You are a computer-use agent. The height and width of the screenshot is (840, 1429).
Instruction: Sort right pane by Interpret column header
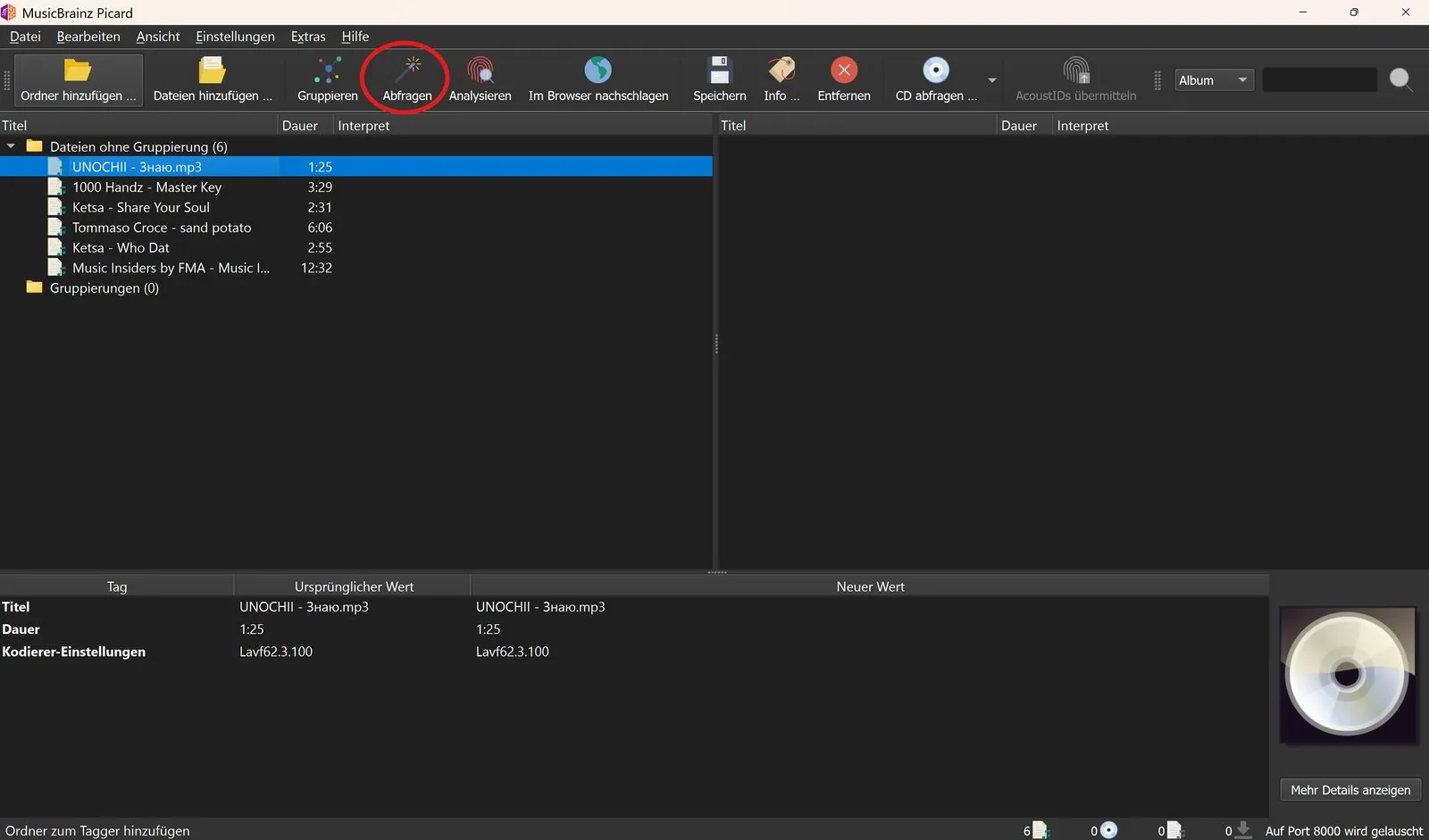(1241, 126)
